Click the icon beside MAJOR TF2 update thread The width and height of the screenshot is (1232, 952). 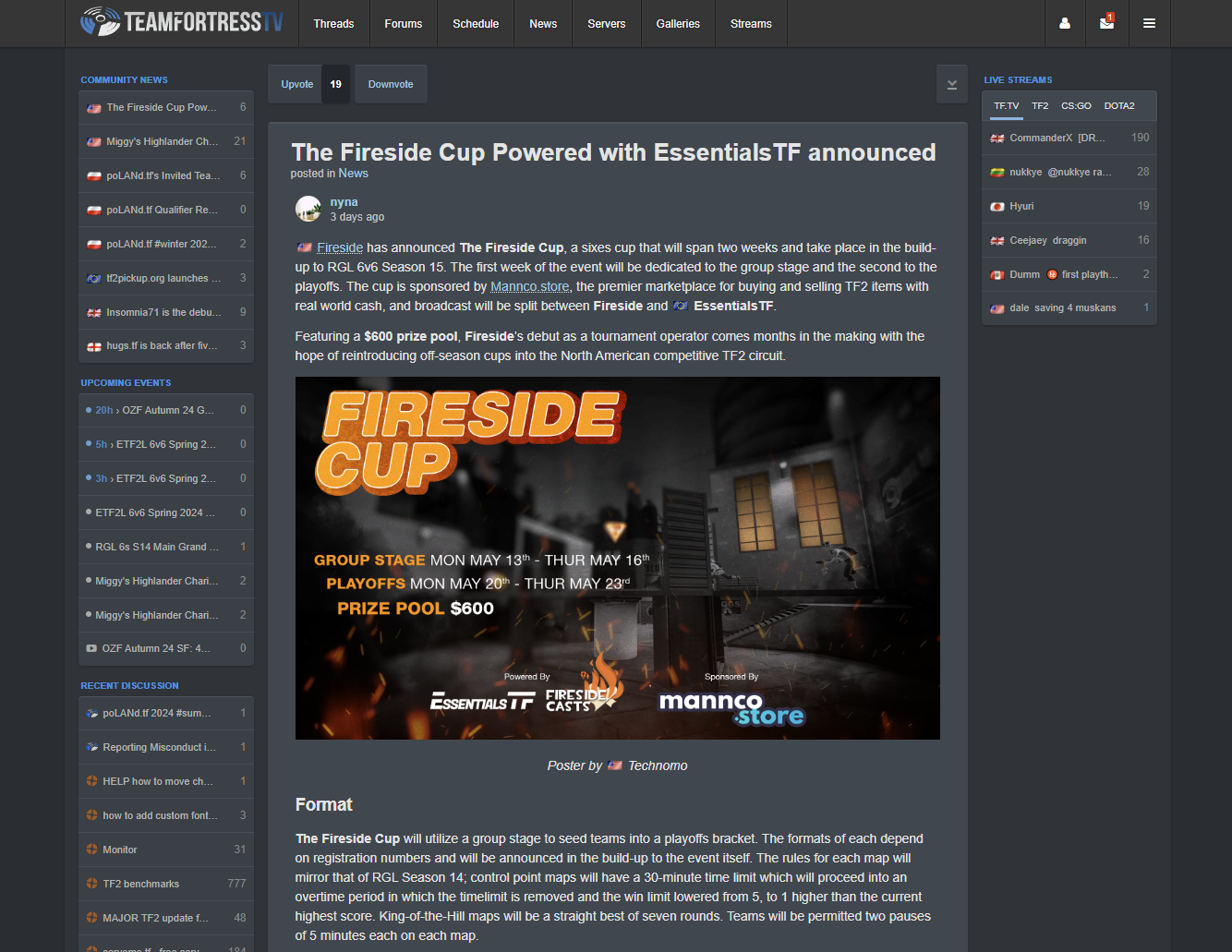[x=91, y=918]
